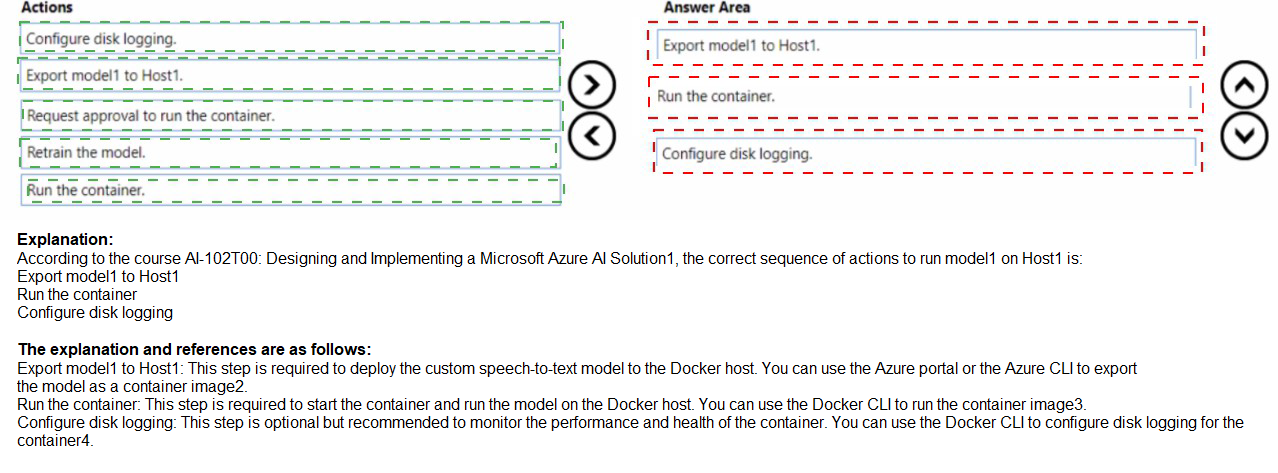The height and width of the screenshot is (473, 1278).
Task: Select 'Retrain the model' action
Action: click(290, 152)
